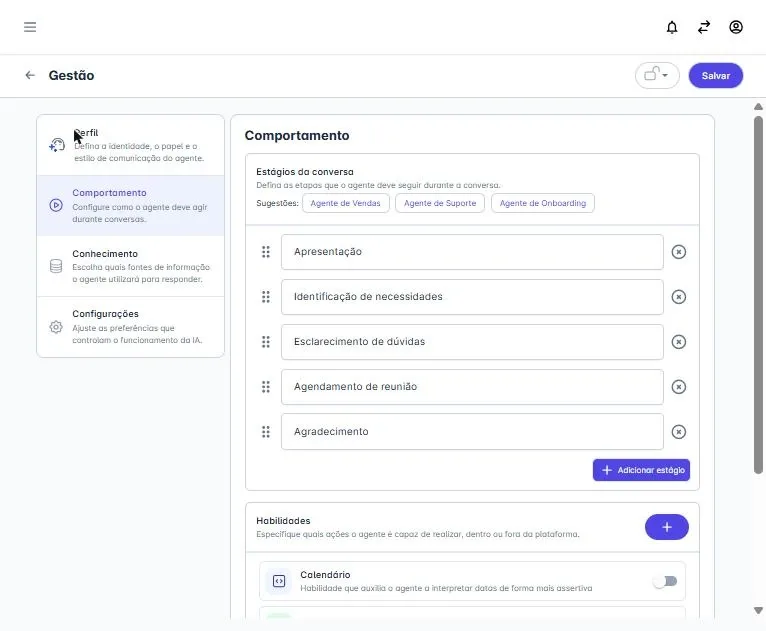This screenshot has width=766, height=631.
Task: Click the vertical scrollbar thumb
Action: [758, 294]
